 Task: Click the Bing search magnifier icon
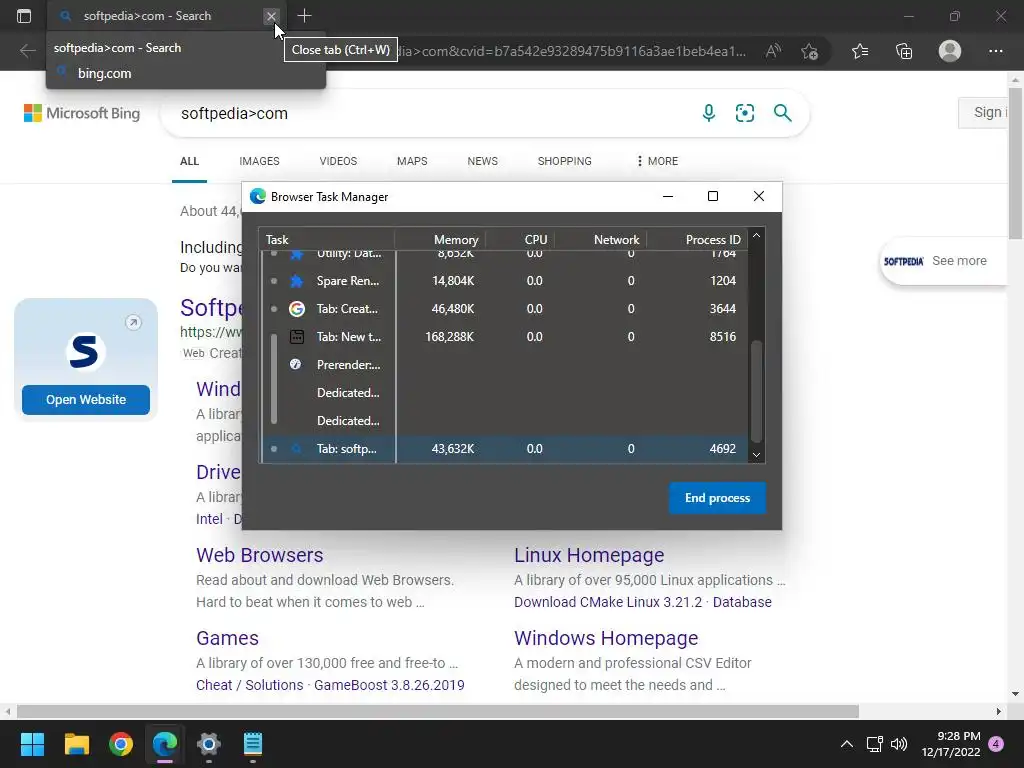tap(782, 113)
